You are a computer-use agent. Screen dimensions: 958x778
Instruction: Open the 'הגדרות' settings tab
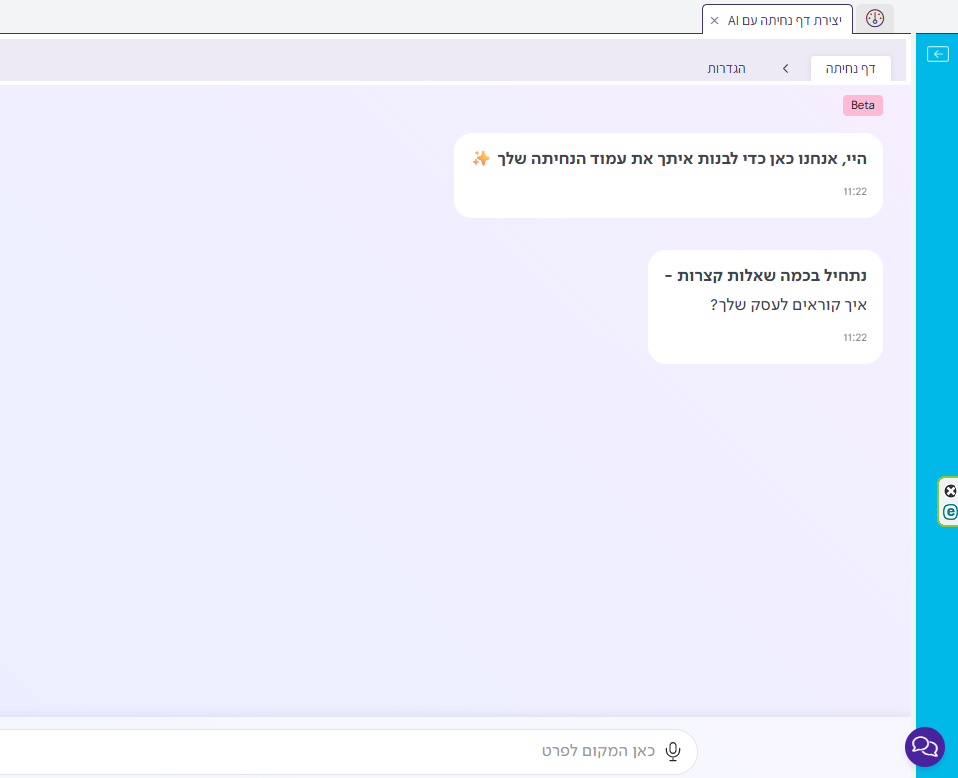[x=726, y=68]
